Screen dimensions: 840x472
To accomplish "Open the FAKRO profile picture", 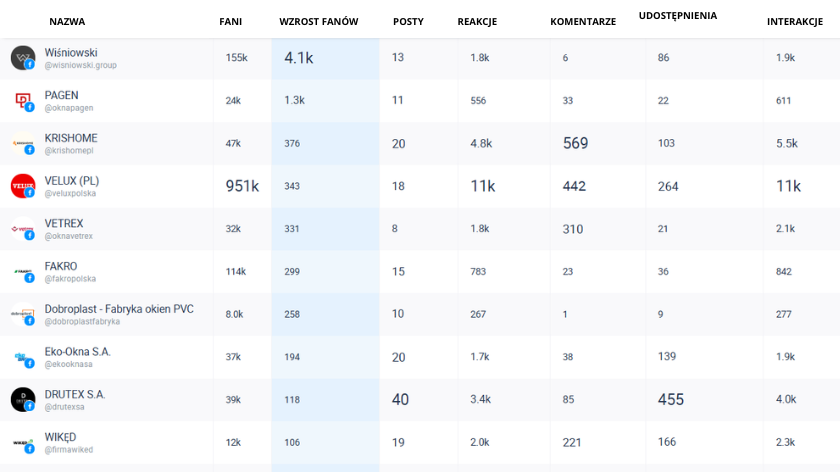I will click(23, 272).
